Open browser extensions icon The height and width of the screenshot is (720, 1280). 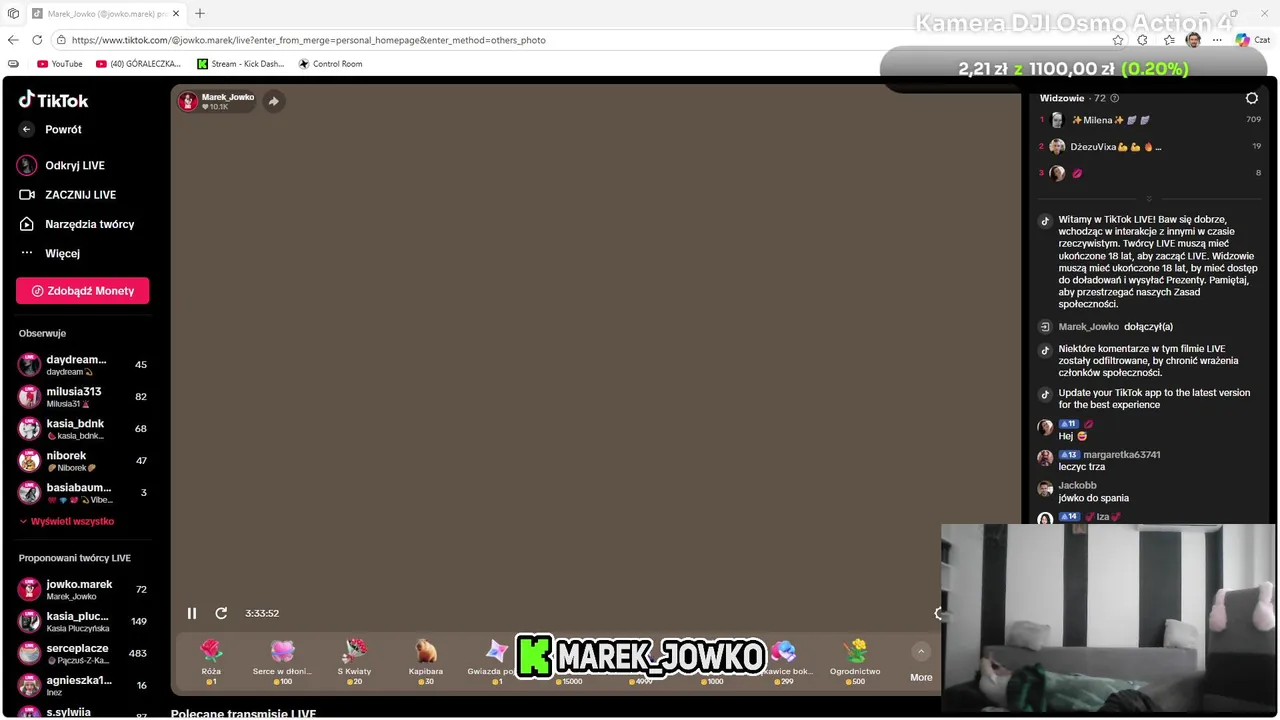click(1143, 40)
